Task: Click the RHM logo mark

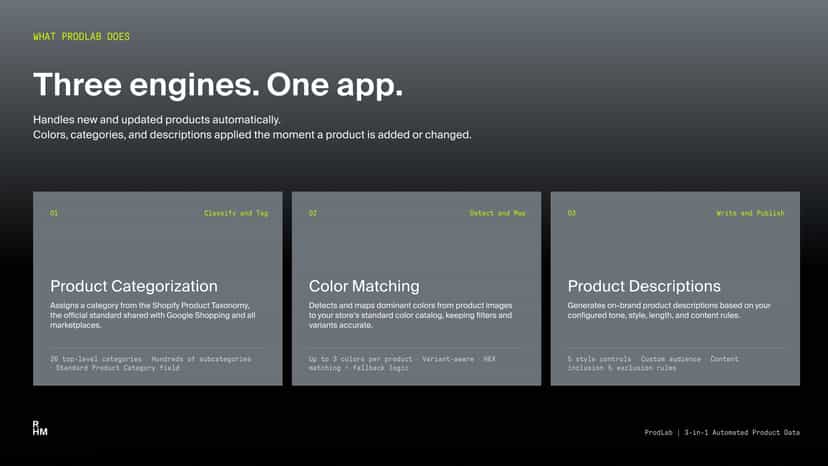Action: (x=40, y=428)
